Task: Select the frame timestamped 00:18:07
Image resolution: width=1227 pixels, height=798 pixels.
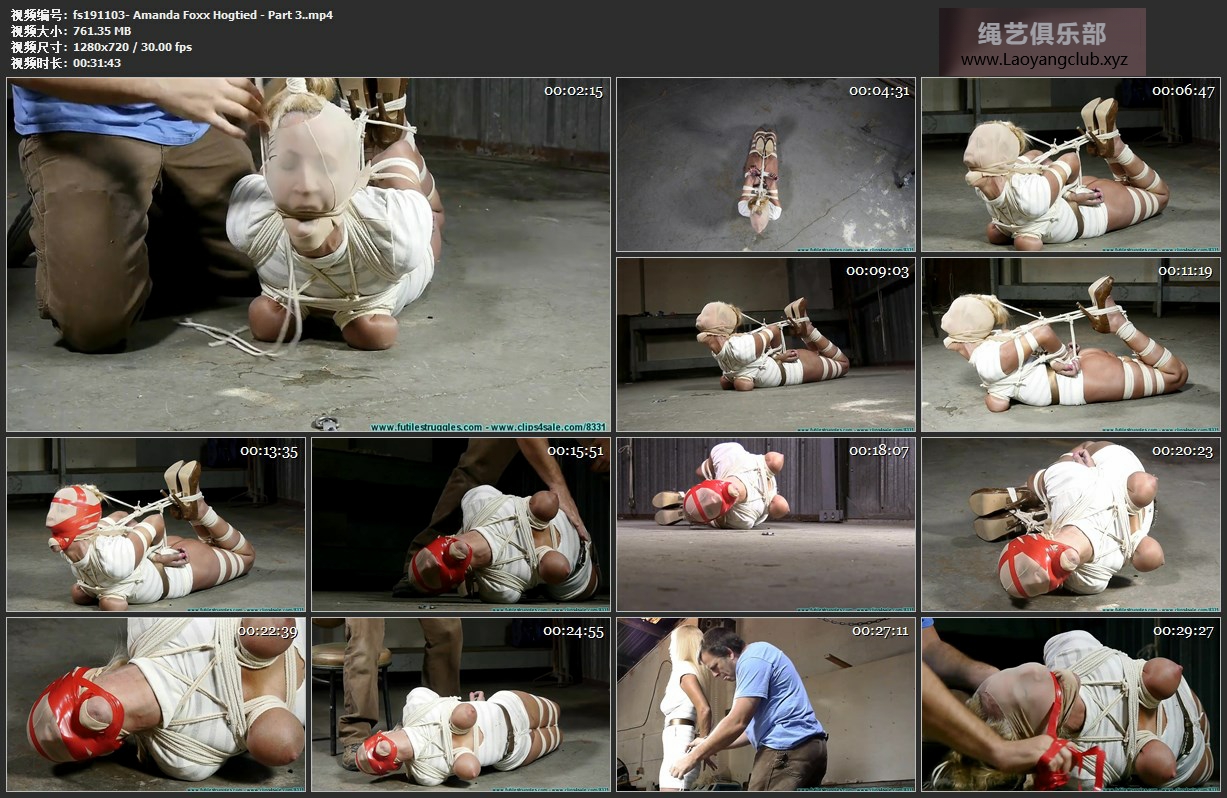Action: pos(765,524)
